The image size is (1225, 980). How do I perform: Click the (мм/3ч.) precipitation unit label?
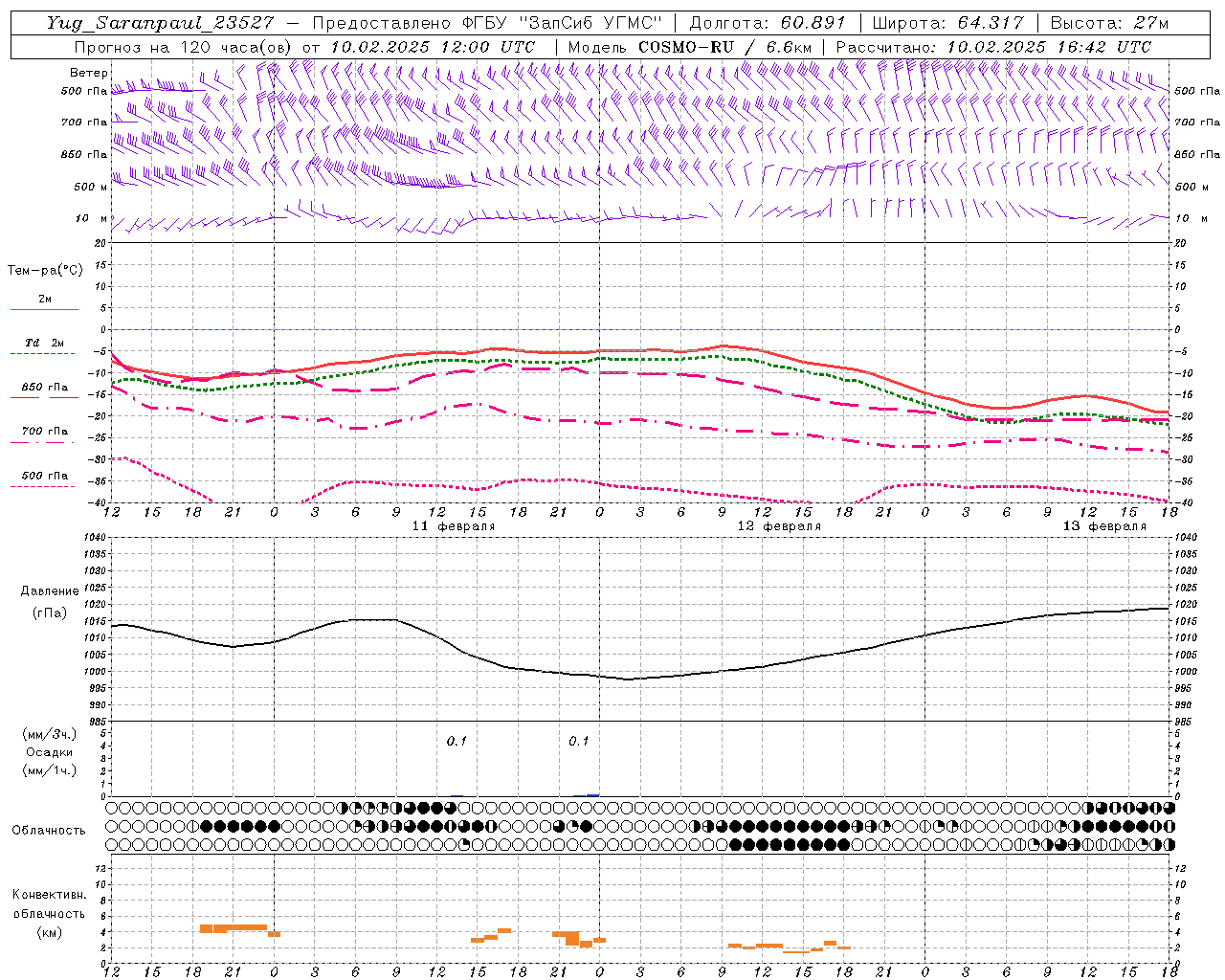[x=50, y=735]
